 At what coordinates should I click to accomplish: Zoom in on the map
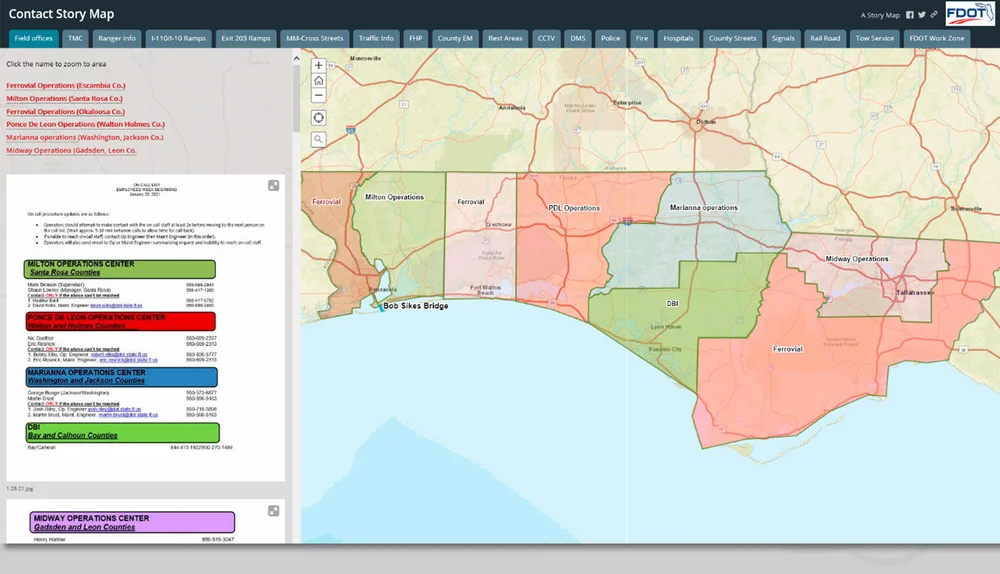click(x=318, y=65)
